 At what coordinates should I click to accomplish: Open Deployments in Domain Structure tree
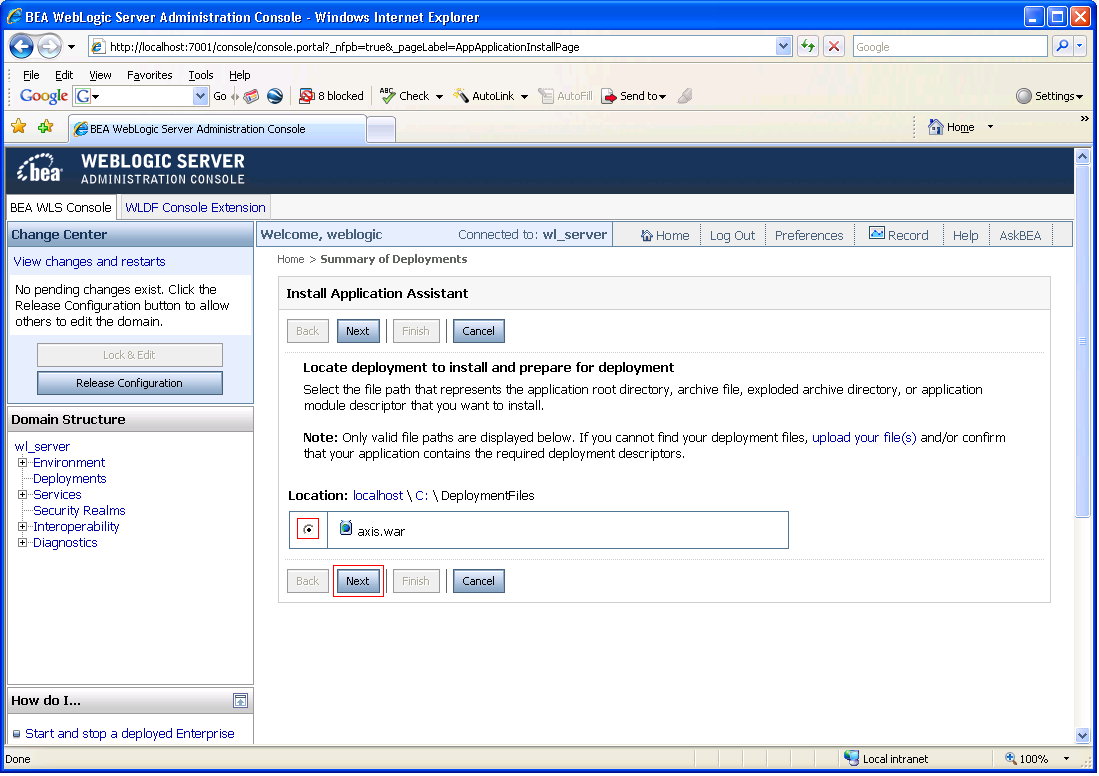(69, 479)
